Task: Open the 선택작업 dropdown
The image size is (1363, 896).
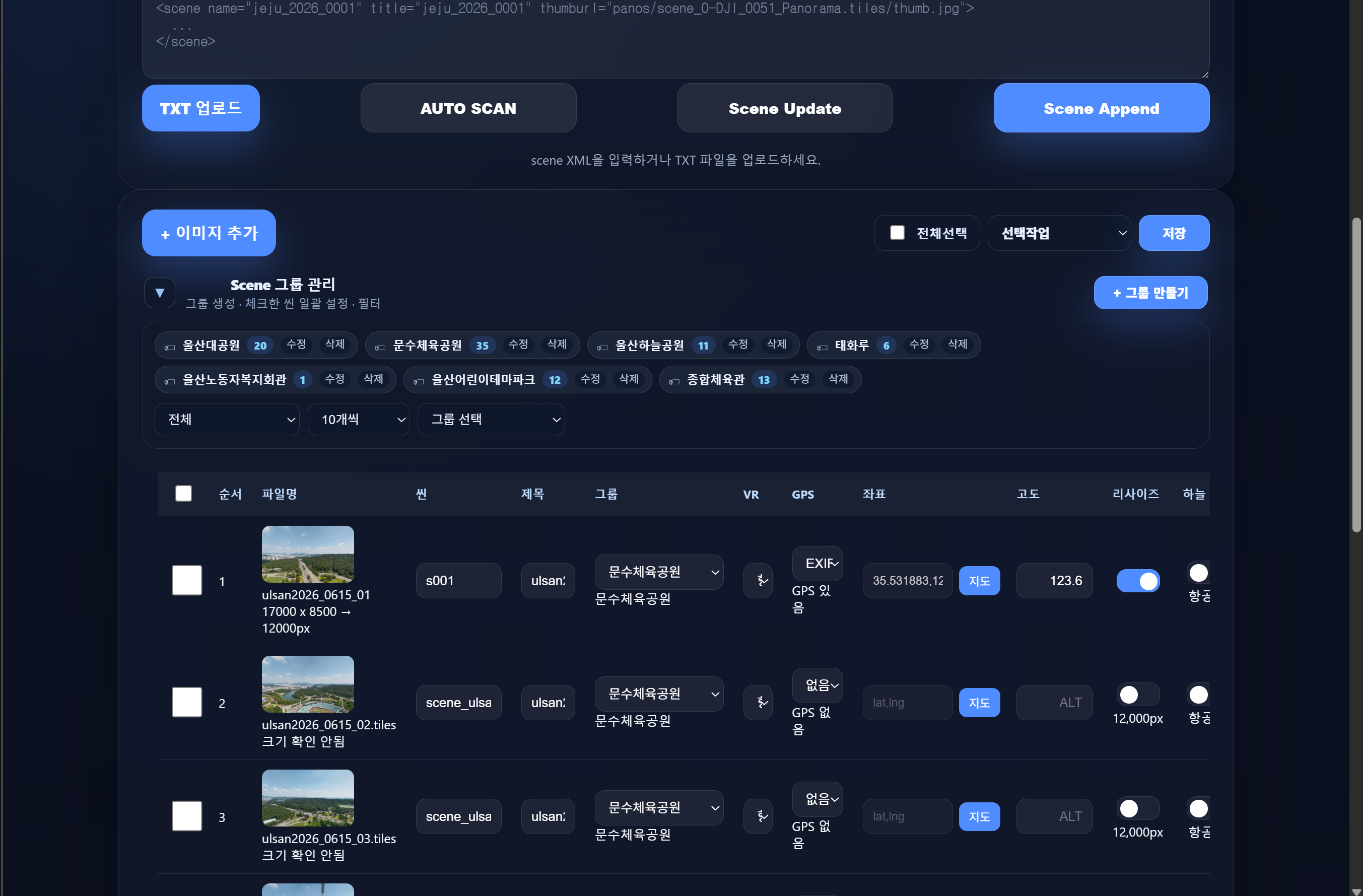Action: (1059, 233)
